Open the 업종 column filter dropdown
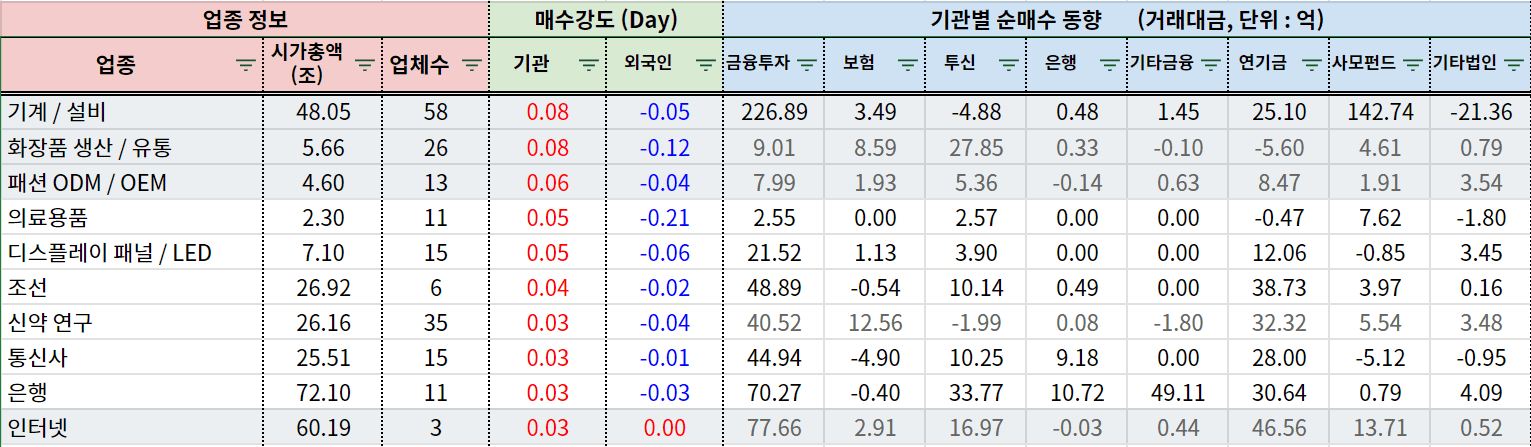Image resolution: width=1531 pixels, height=447 pixels. pyautogui.click(x=245, y=65)
